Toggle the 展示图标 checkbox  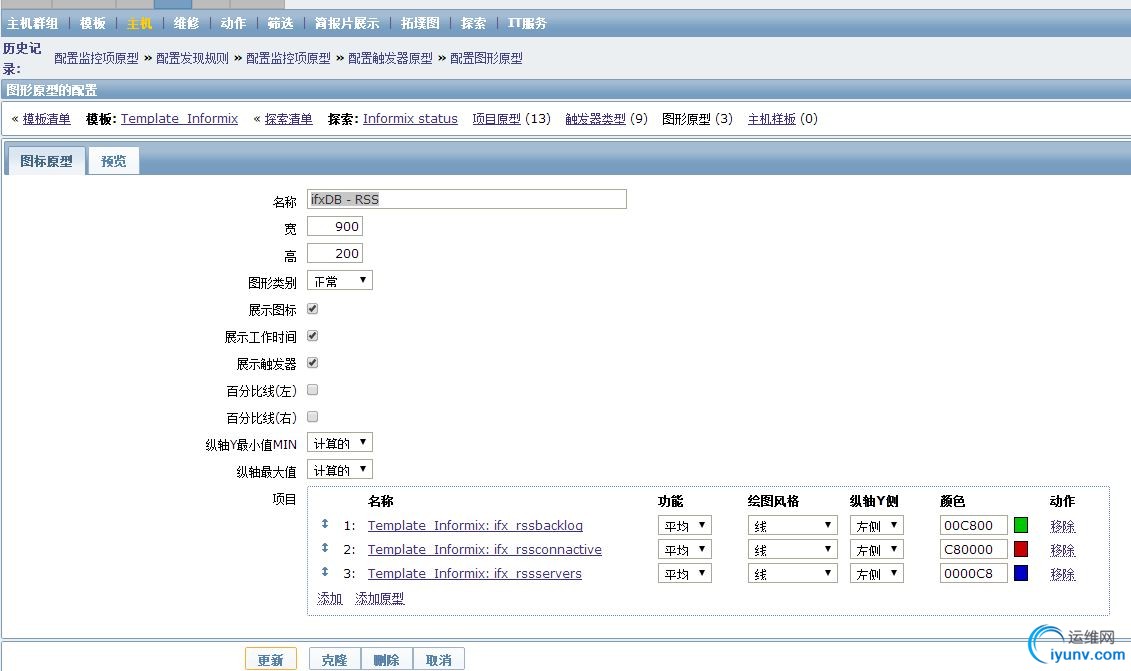click(312, 309)
